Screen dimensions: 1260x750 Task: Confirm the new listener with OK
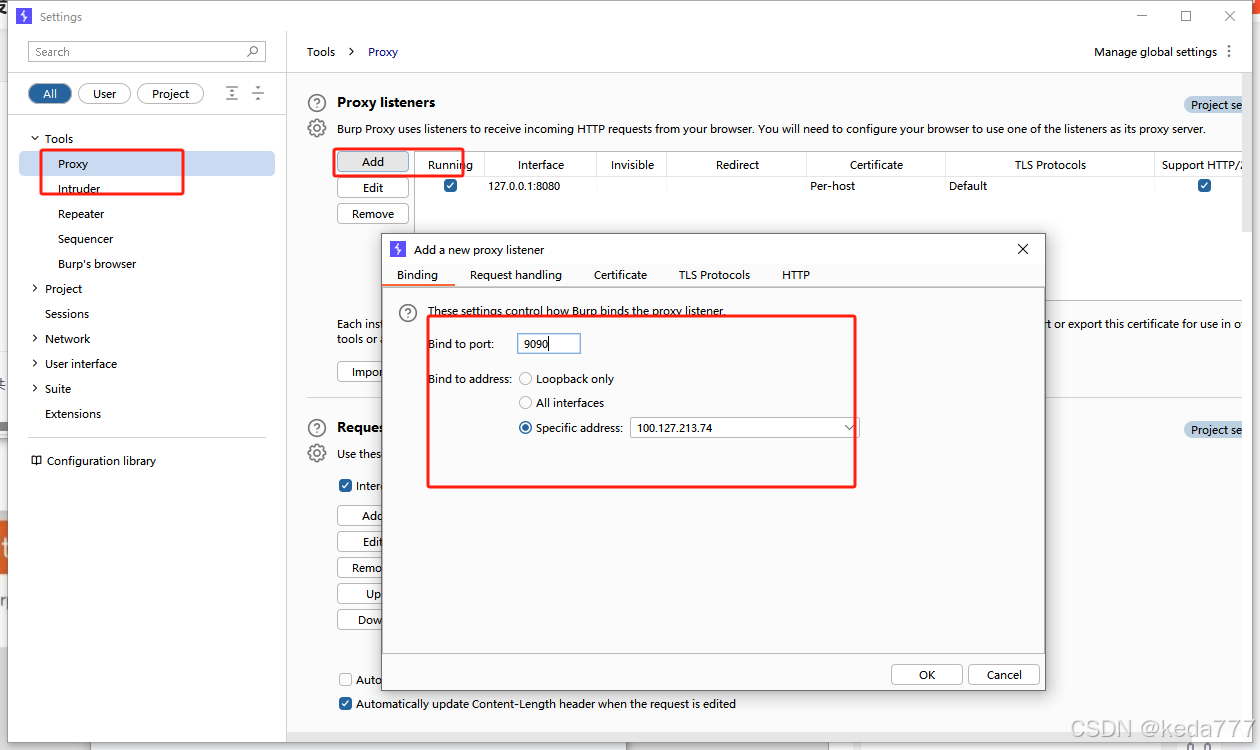point(927,675)
